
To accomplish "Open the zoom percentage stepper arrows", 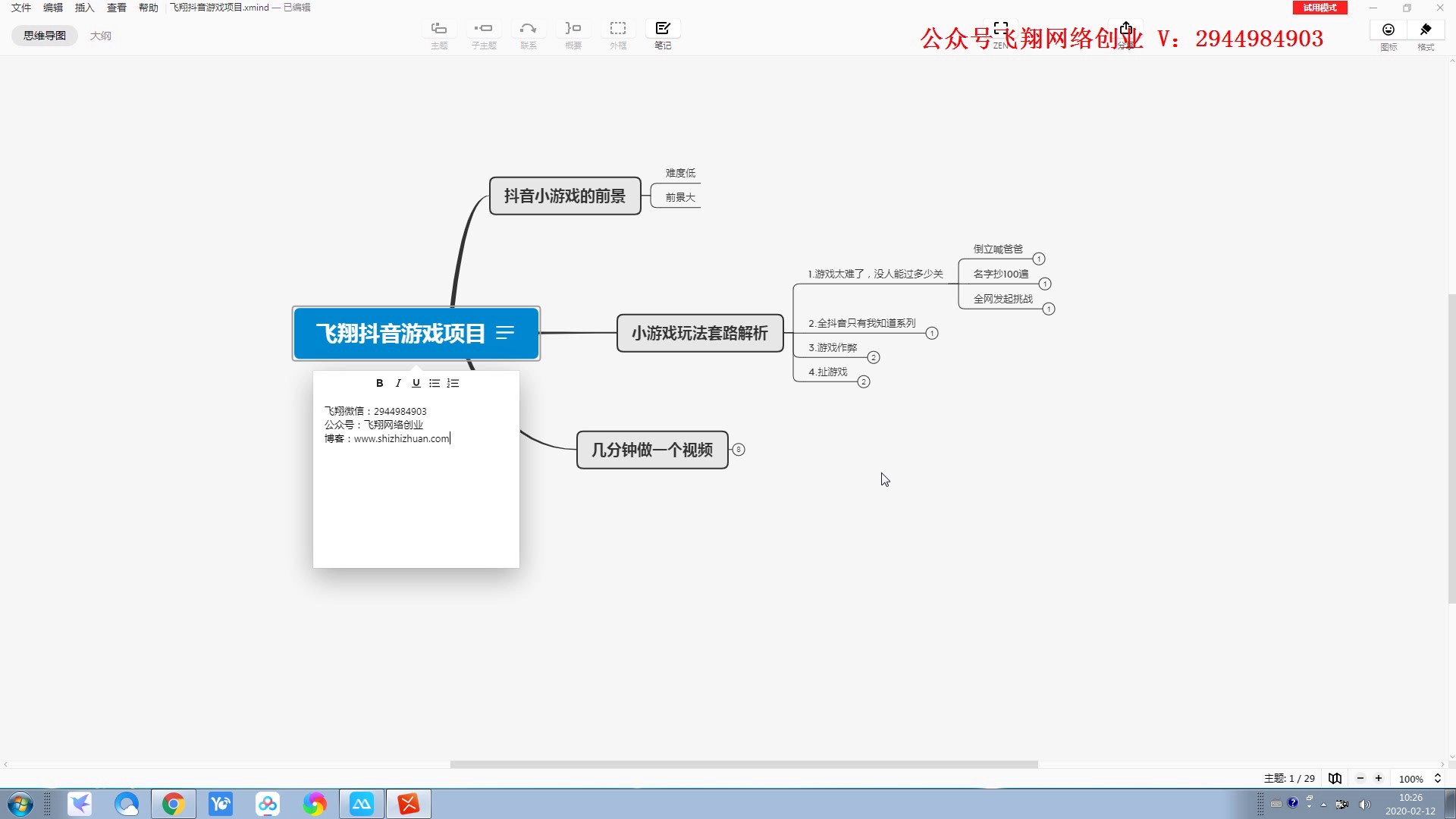I will pos(1437,778).
